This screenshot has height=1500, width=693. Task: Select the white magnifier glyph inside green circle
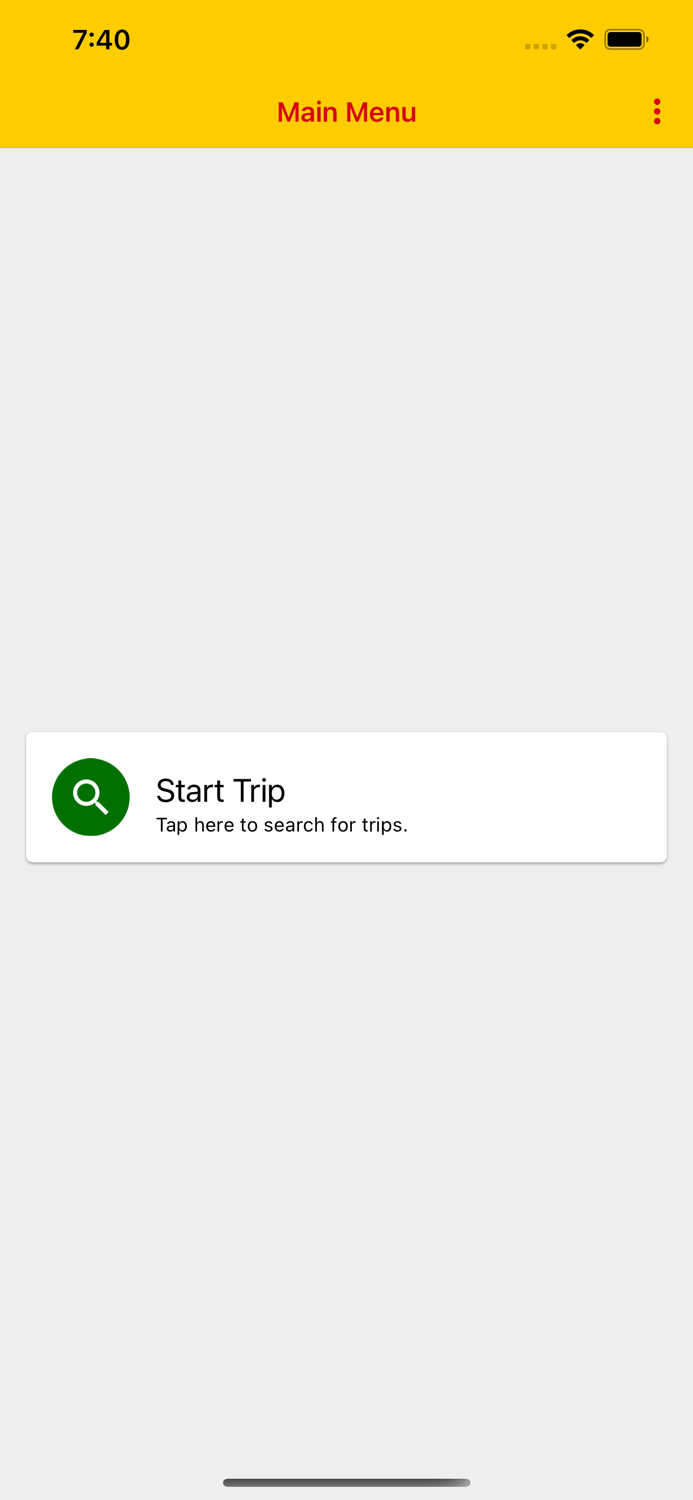[91, 797]
